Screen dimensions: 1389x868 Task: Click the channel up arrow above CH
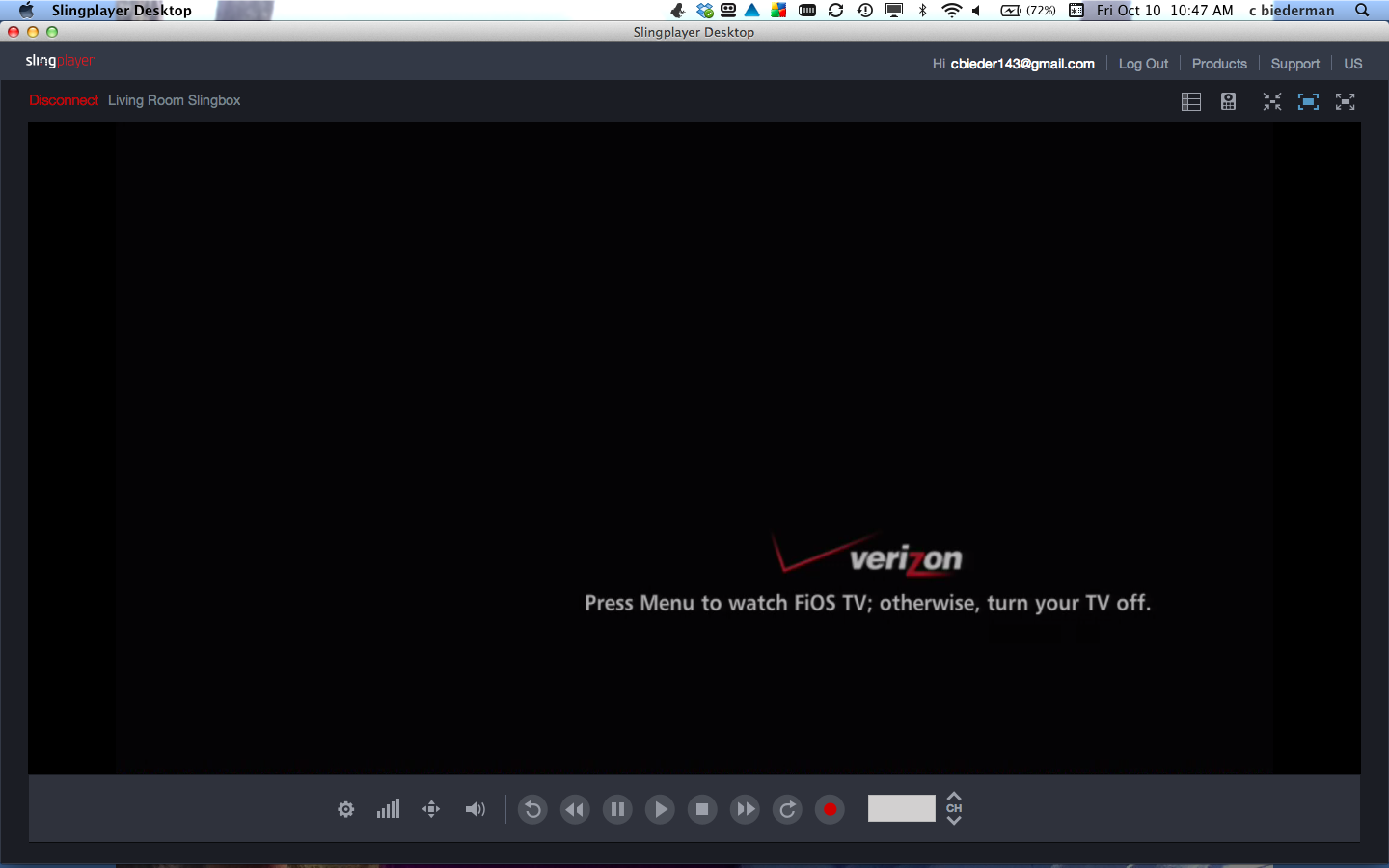click(954, 797)
